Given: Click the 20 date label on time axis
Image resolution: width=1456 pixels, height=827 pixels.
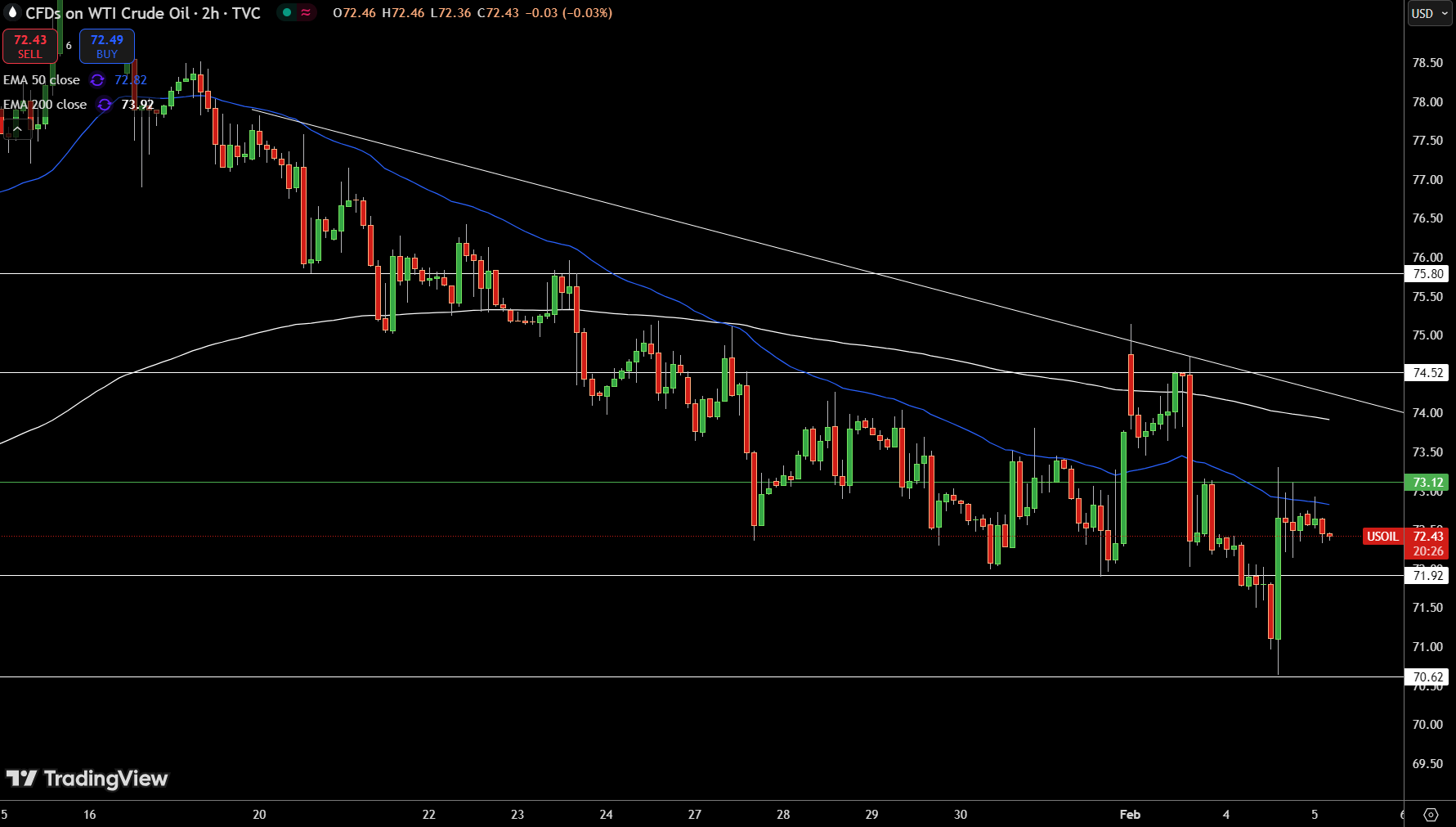Looking at the screenshot, I should 259,815.
